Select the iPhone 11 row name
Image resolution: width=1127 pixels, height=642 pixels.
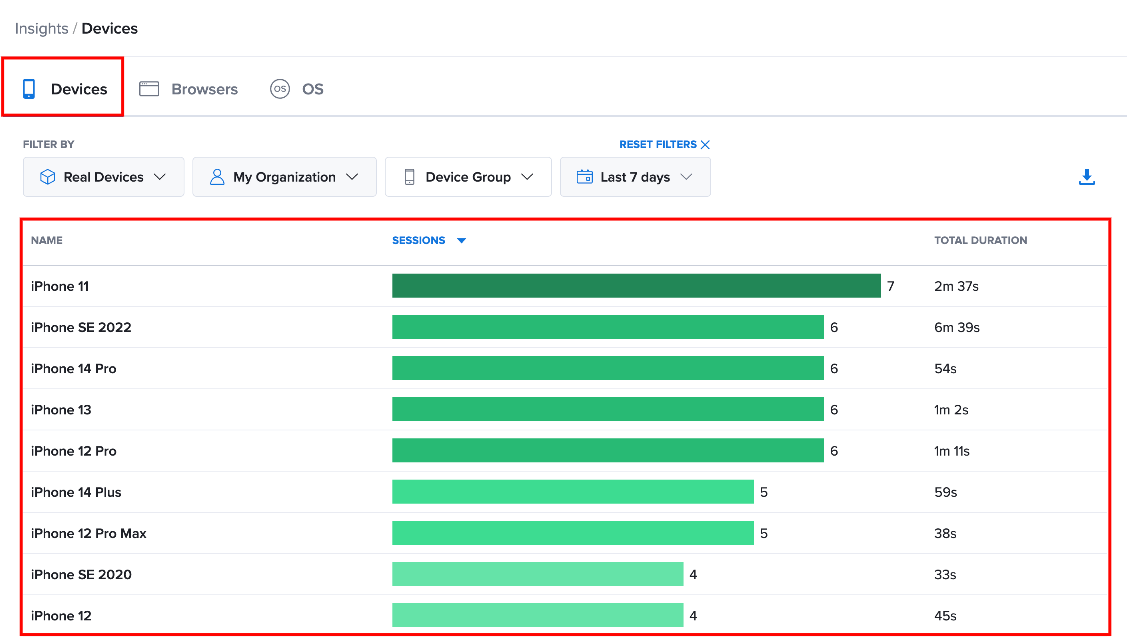[60, 286]
